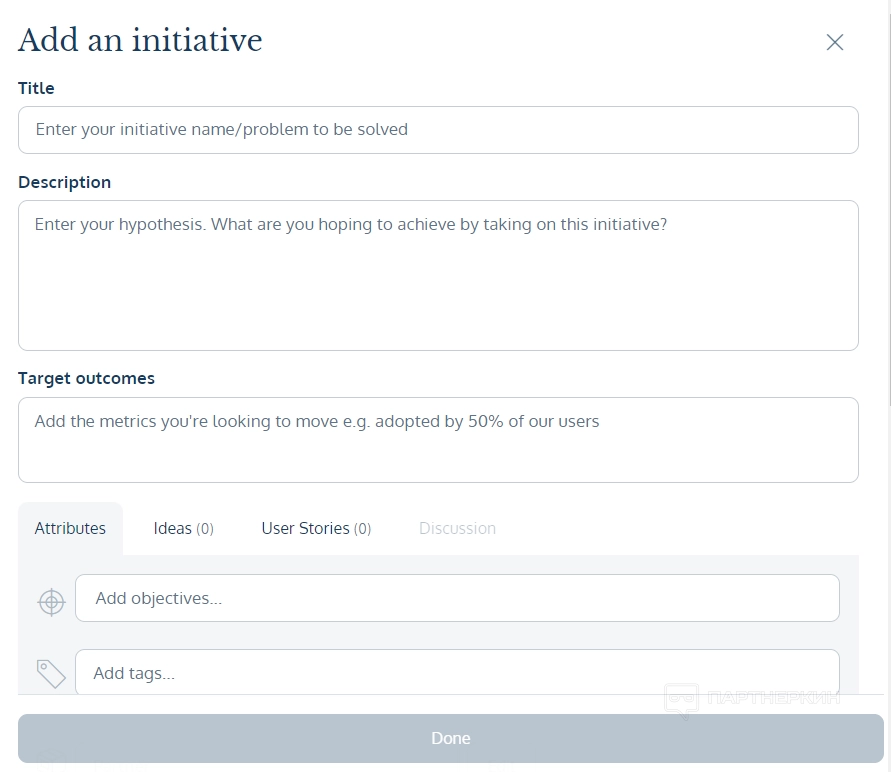Click the Add an initiative heading
This screenshot has height=772, width=891.
(x=140, y=40)
